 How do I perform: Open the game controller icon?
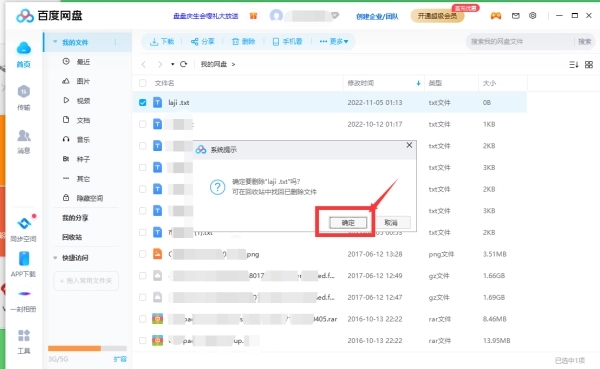(496, 16)
